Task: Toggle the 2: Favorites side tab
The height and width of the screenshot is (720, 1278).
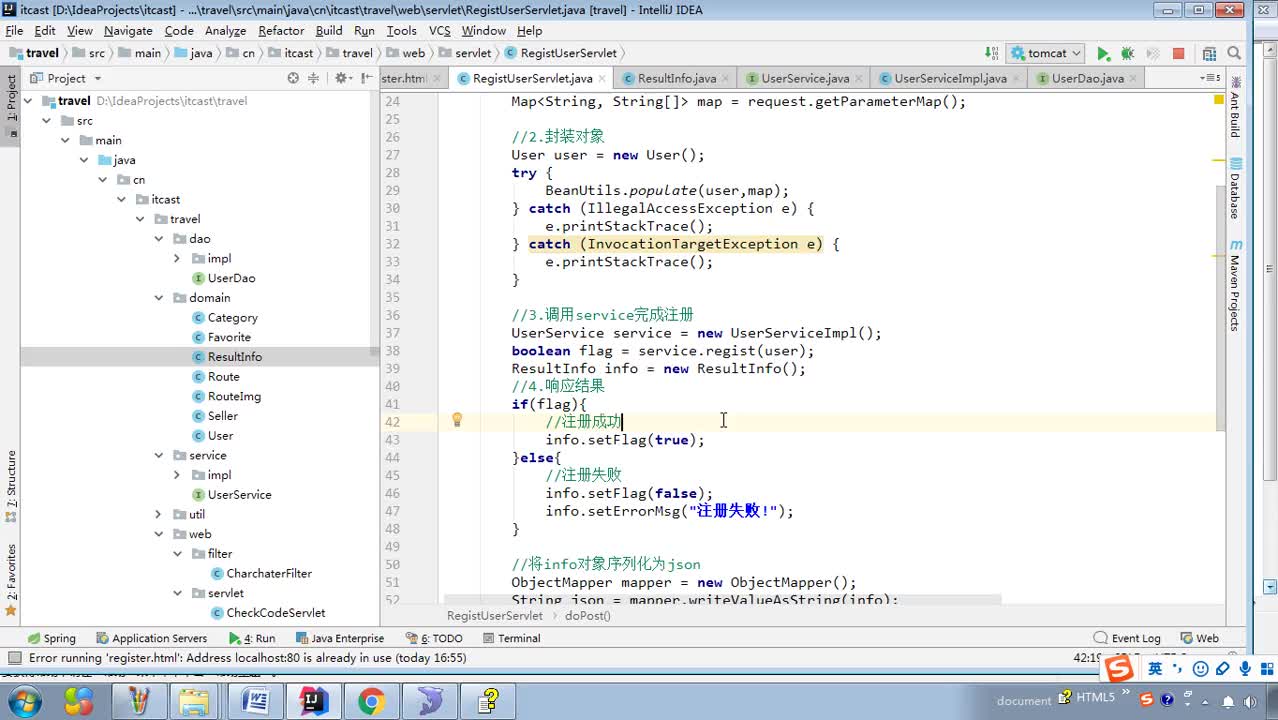Action: 11,580
